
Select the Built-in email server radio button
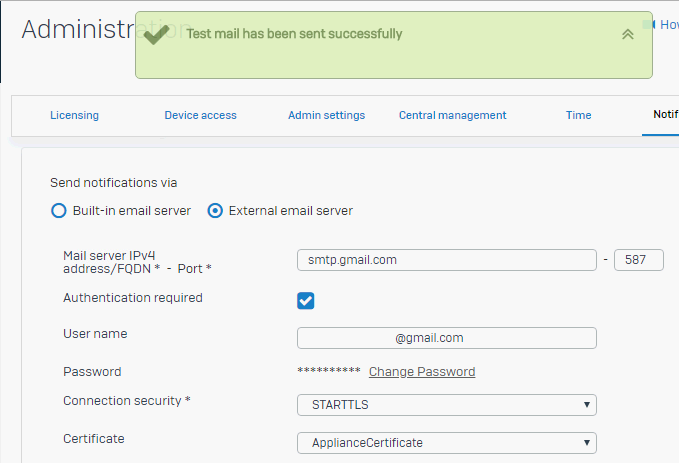[x=59, y=211]
